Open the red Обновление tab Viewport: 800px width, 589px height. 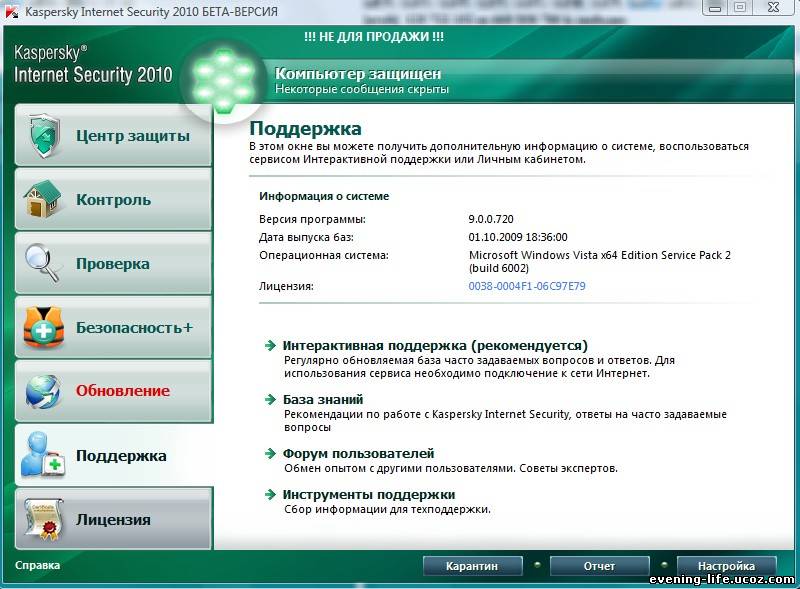click(x=113, y=391)
